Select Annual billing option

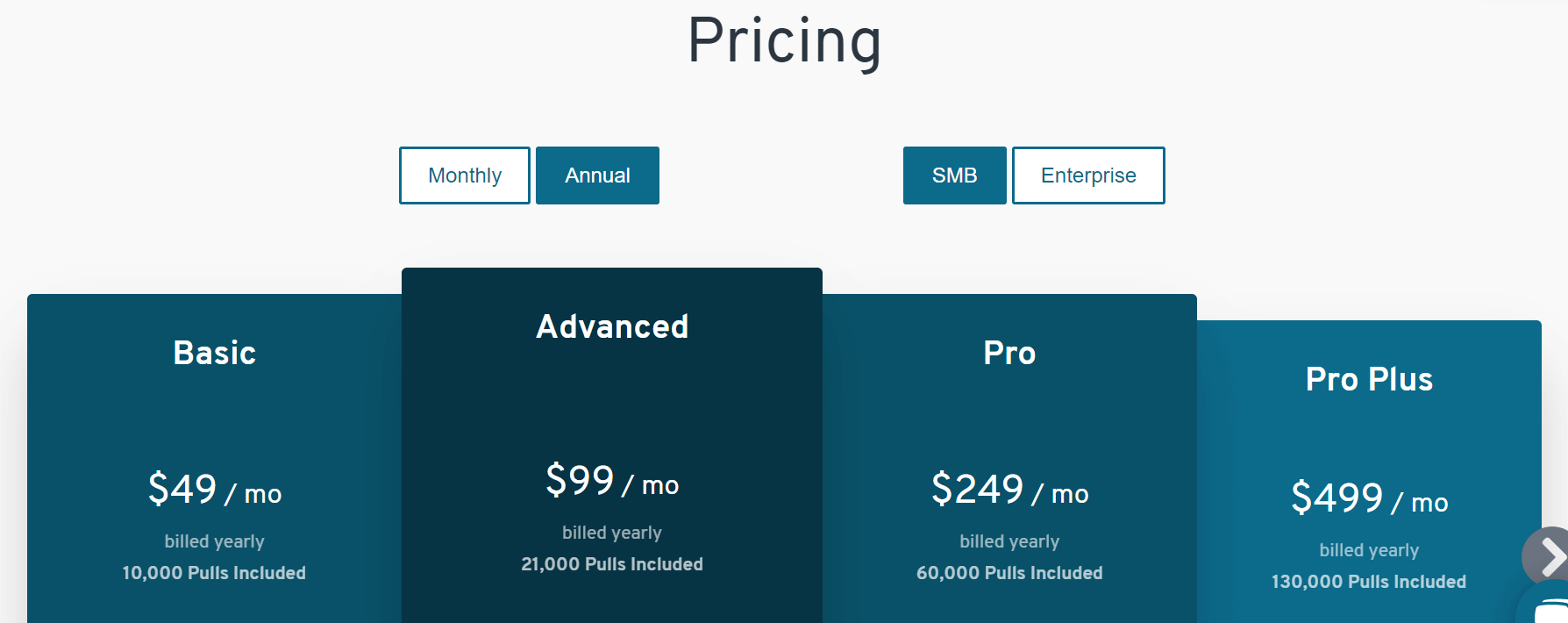tap(597, 175)
